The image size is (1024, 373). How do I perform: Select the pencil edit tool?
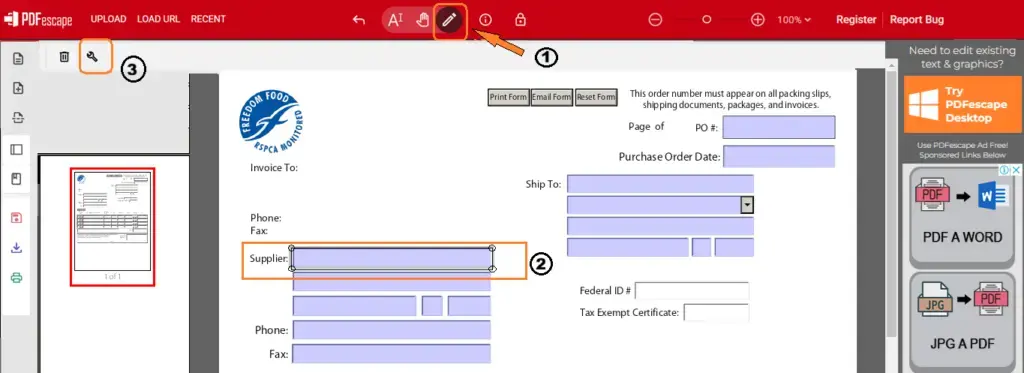(x=449, y=20)
